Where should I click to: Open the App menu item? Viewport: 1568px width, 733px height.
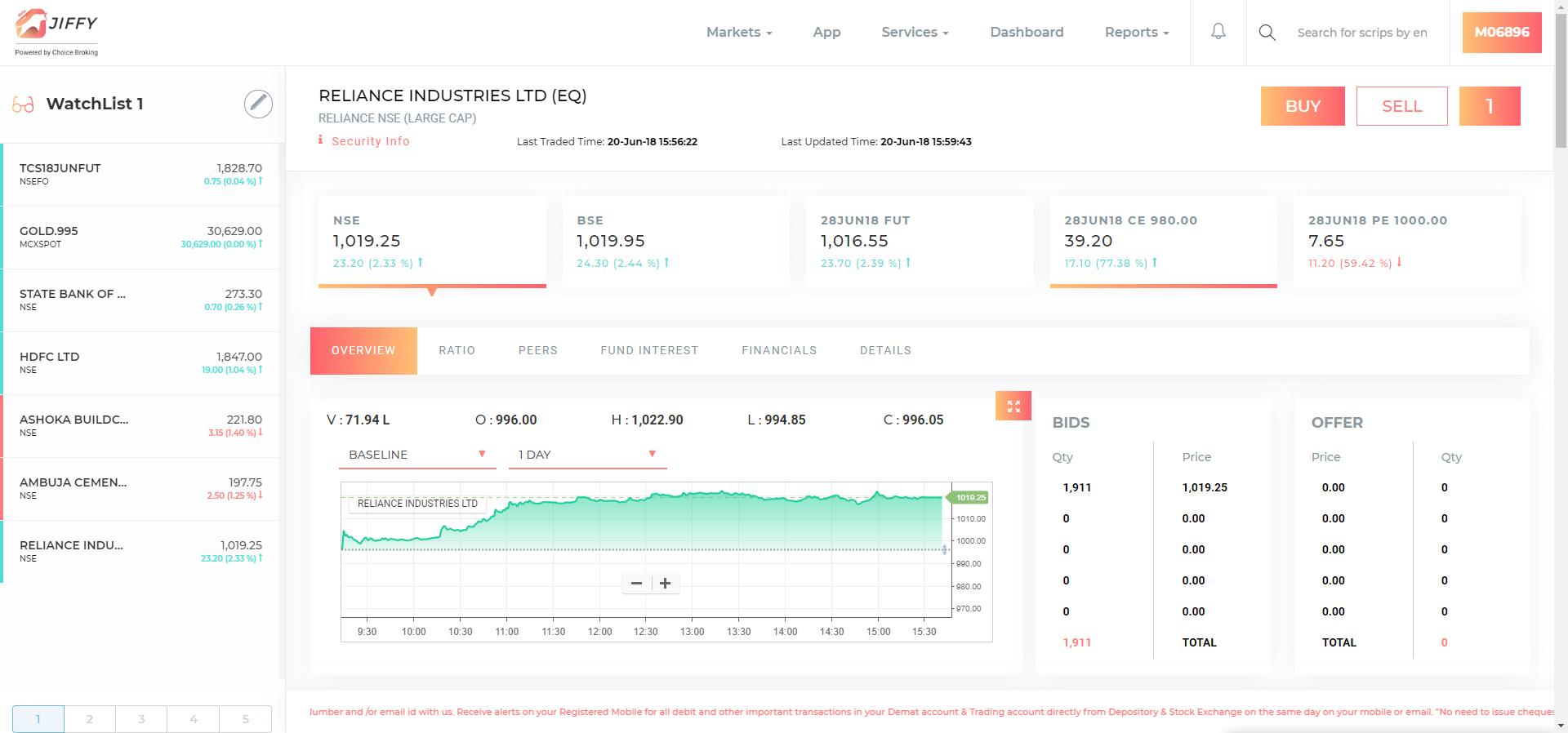(x=826, y=33)
